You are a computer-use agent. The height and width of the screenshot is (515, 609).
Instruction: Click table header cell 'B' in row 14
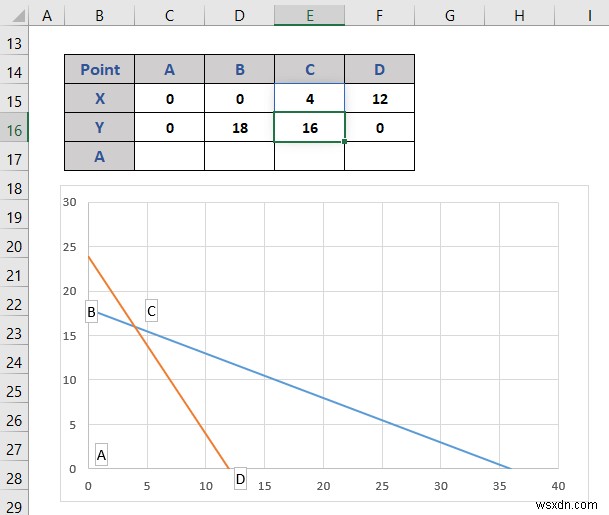click(239, 69)
